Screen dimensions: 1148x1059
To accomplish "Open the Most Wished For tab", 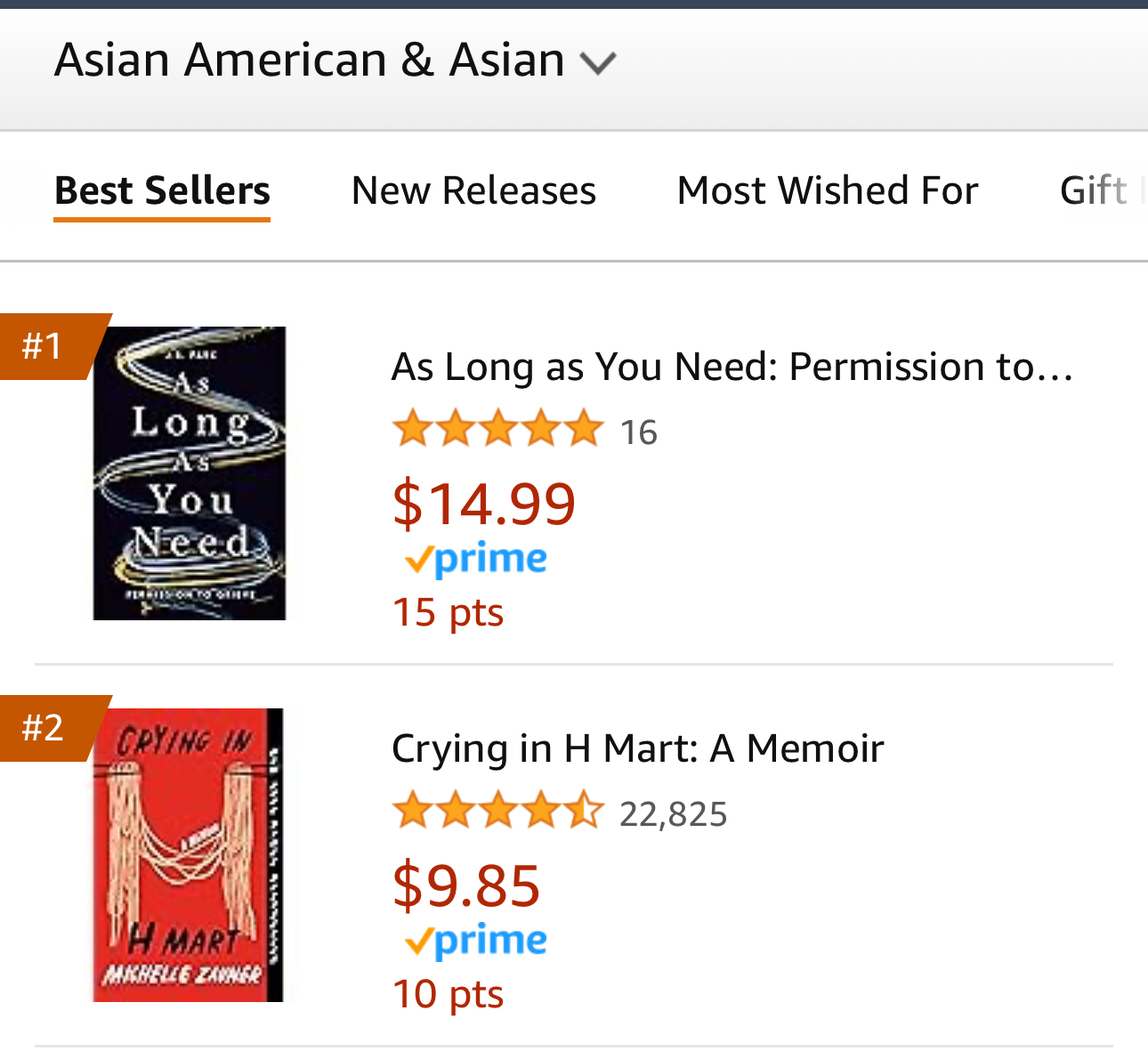I will [x=828, y=190].
